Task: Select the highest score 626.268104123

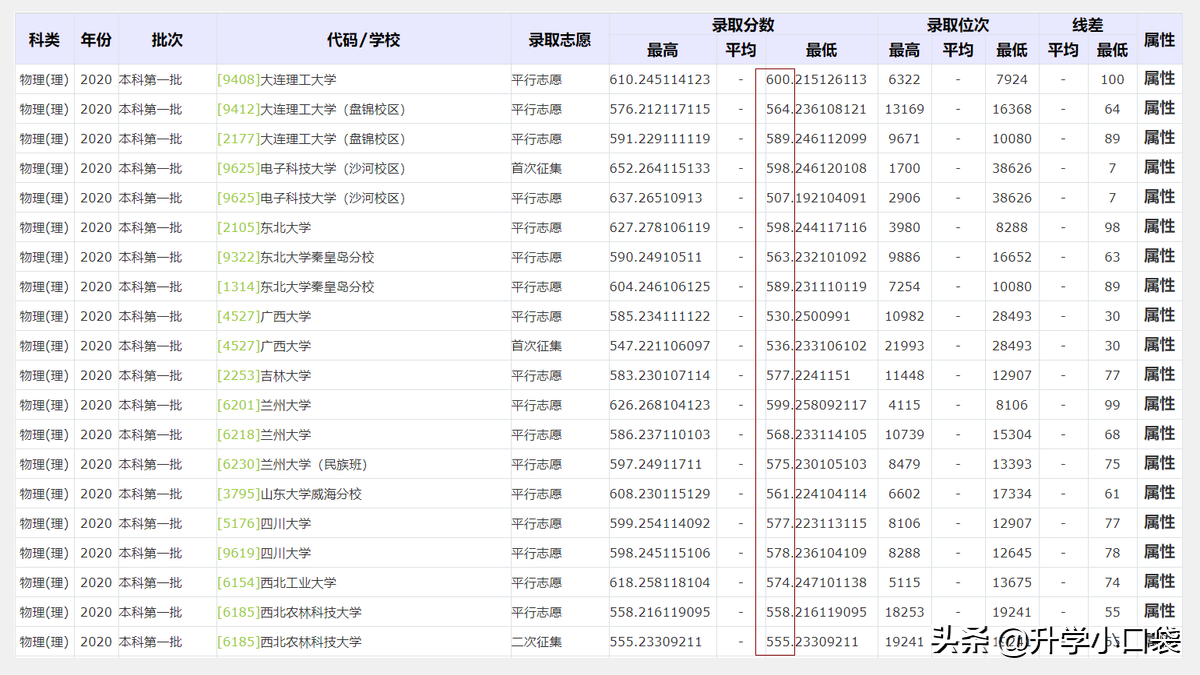Action: [x=660, y=405]
